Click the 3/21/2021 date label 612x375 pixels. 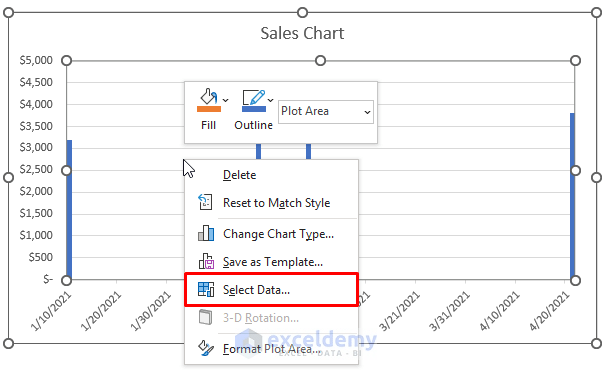[400, 311]
